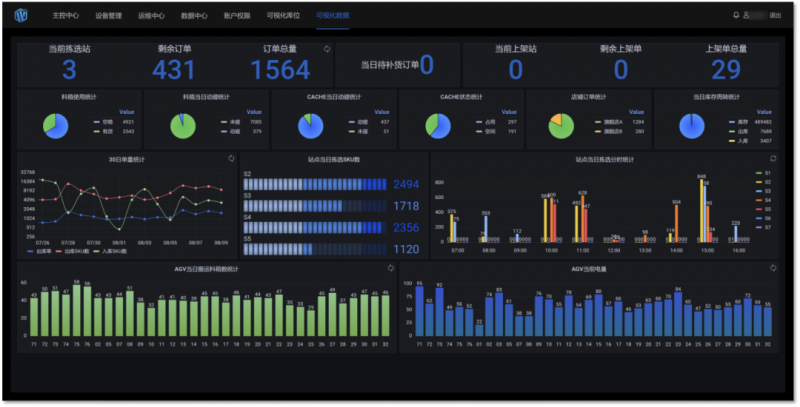Click the 退出 logout link
800x407 pixels.
pyautogui.click(x=776, y=17)
